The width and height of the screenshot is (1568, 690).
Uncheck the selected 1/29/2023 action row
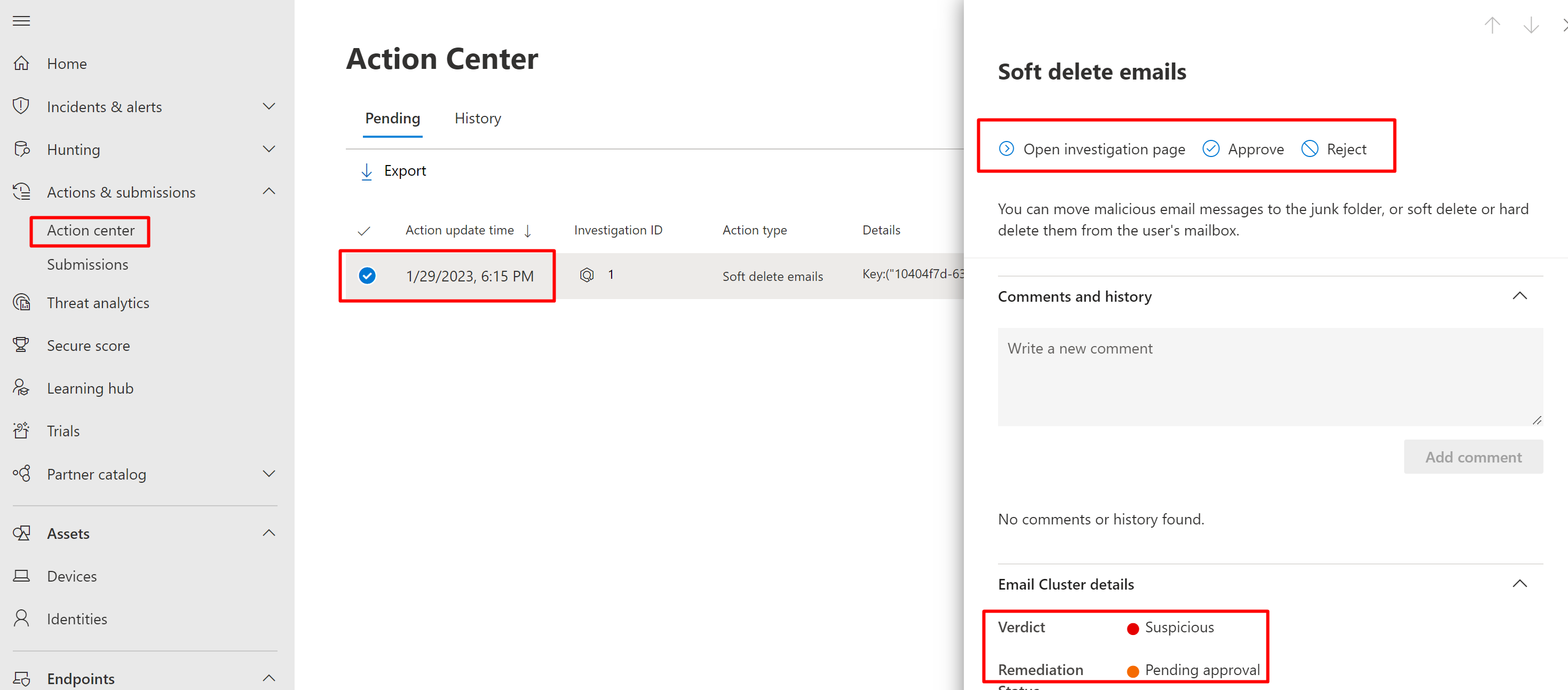point(367,276)
